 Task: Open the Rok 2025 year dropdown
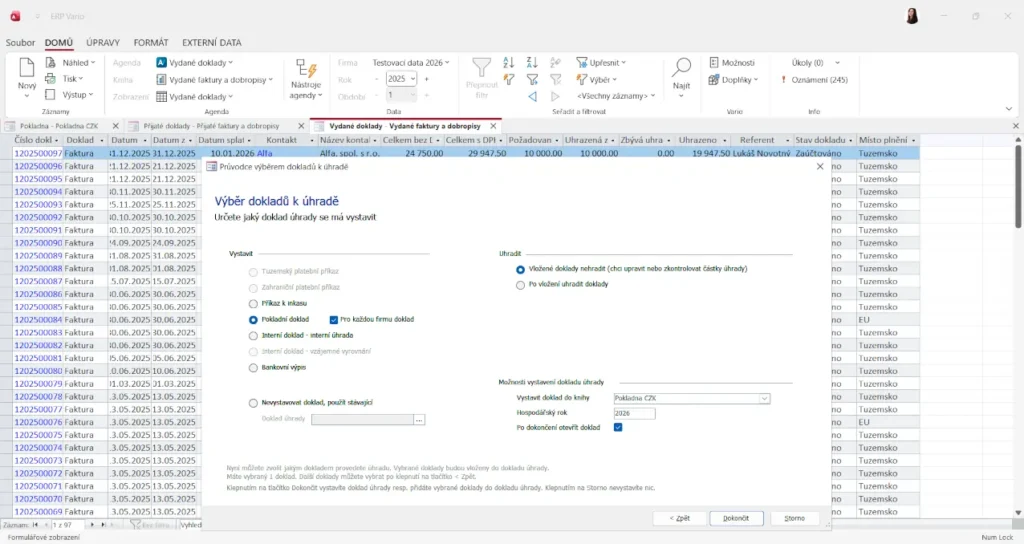pyautogui.click(x=412, y=78)
